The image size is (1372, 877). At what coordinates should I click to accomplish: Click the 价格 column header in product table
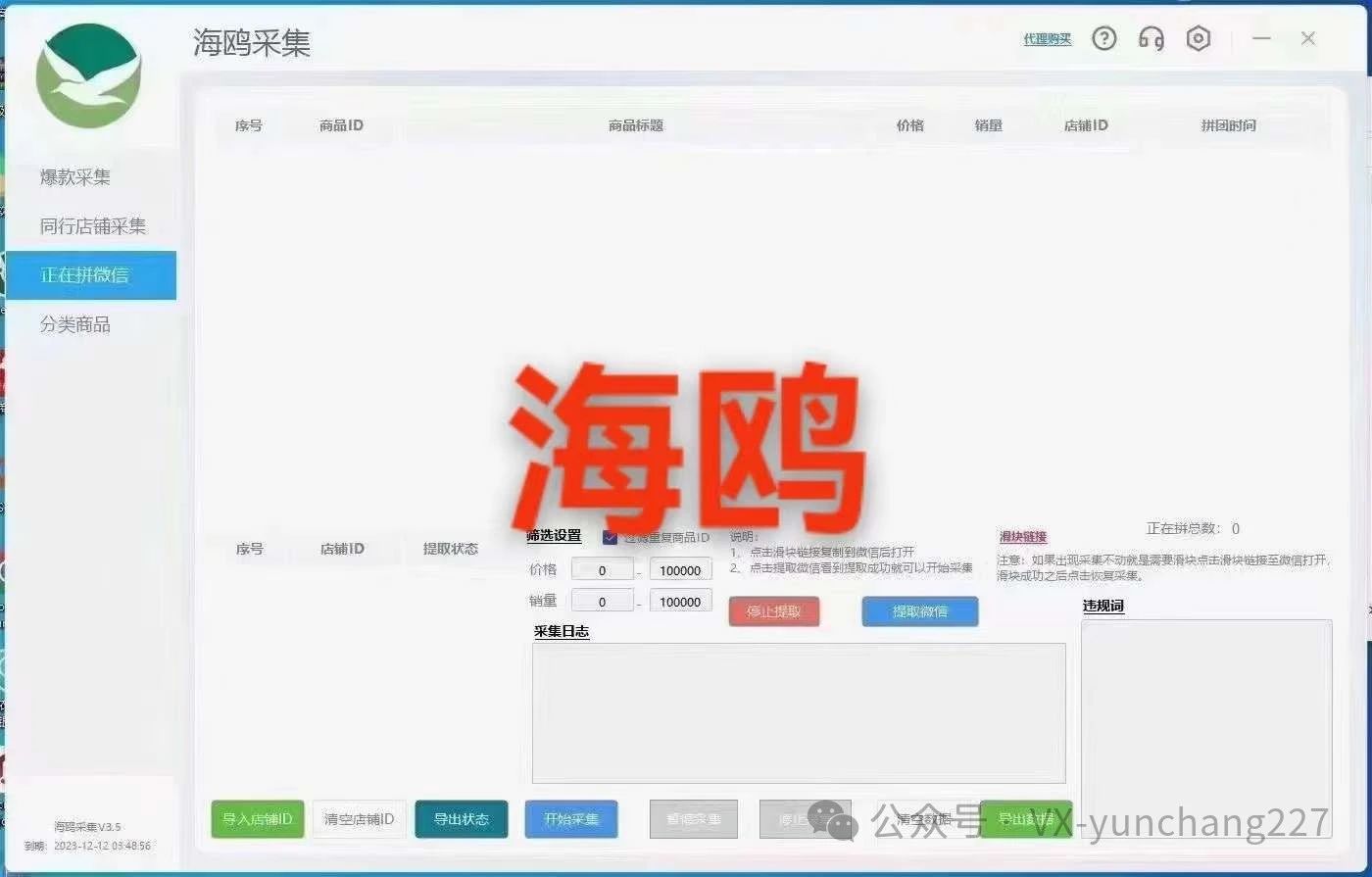pyautogui.click(x=910, y=125)
